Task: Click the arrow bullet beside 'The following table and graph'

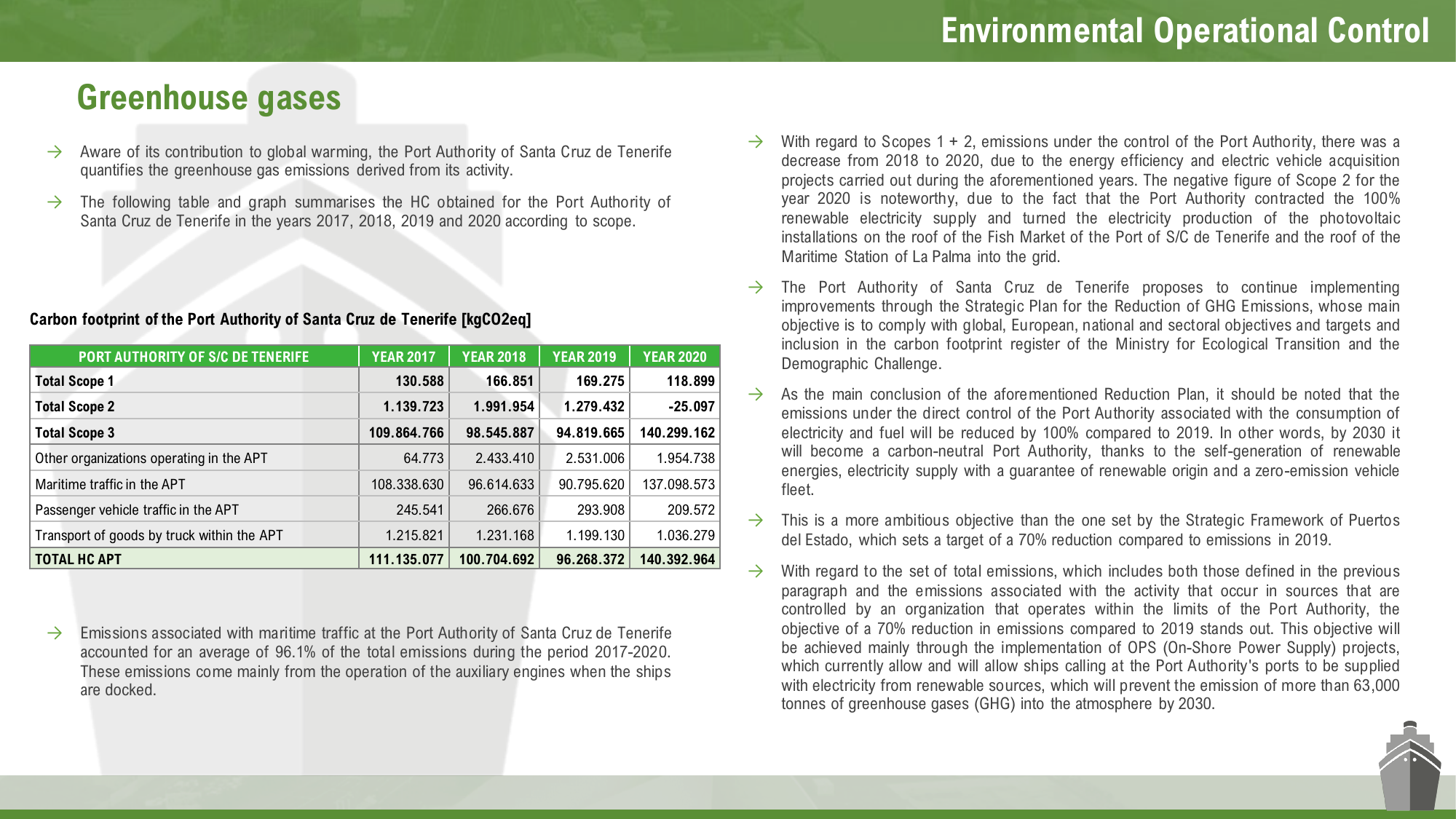Action: 54,202
